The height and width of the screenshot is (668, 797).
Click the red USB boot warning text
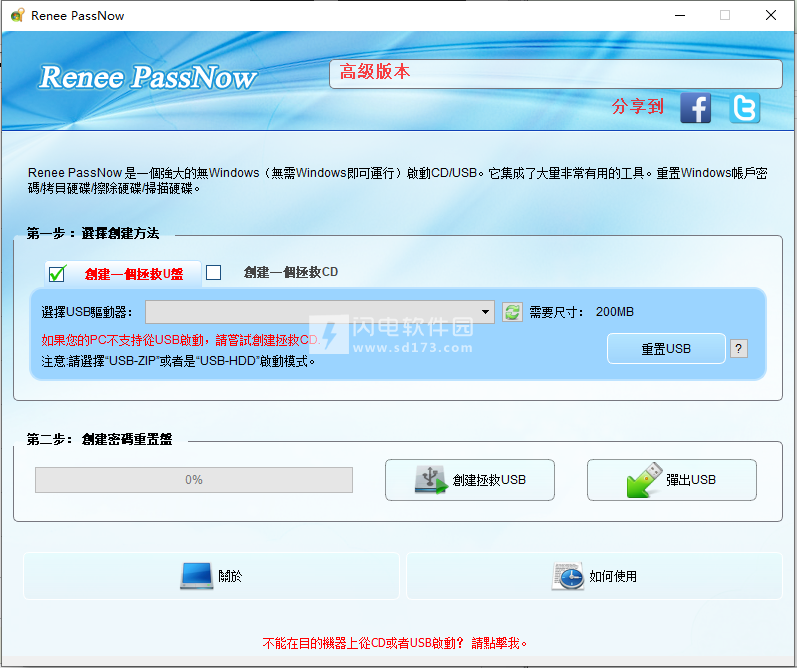pos(180,340)
